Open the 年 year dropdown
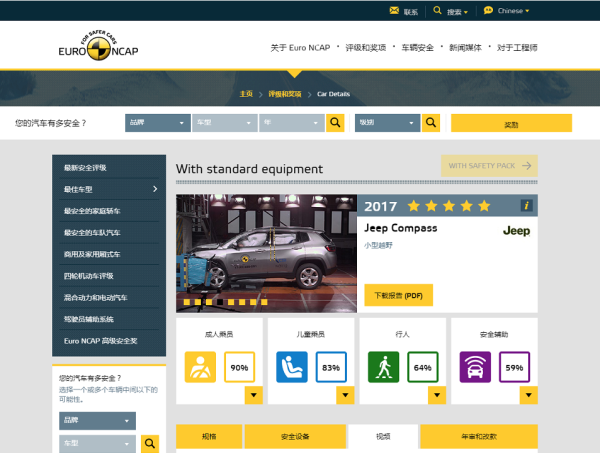The width and height of the screenshot is (600, 453). [x=292, y=123]
